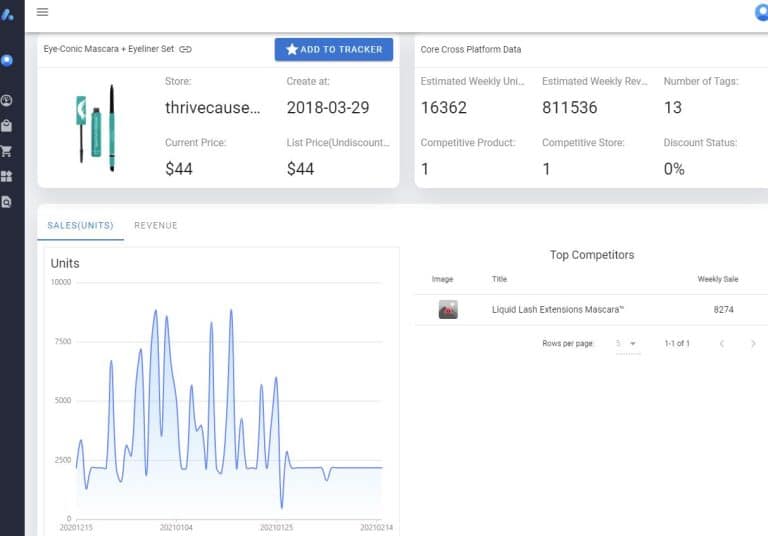
Task: Go to the previous competitors page
Action: click(719, 344)
